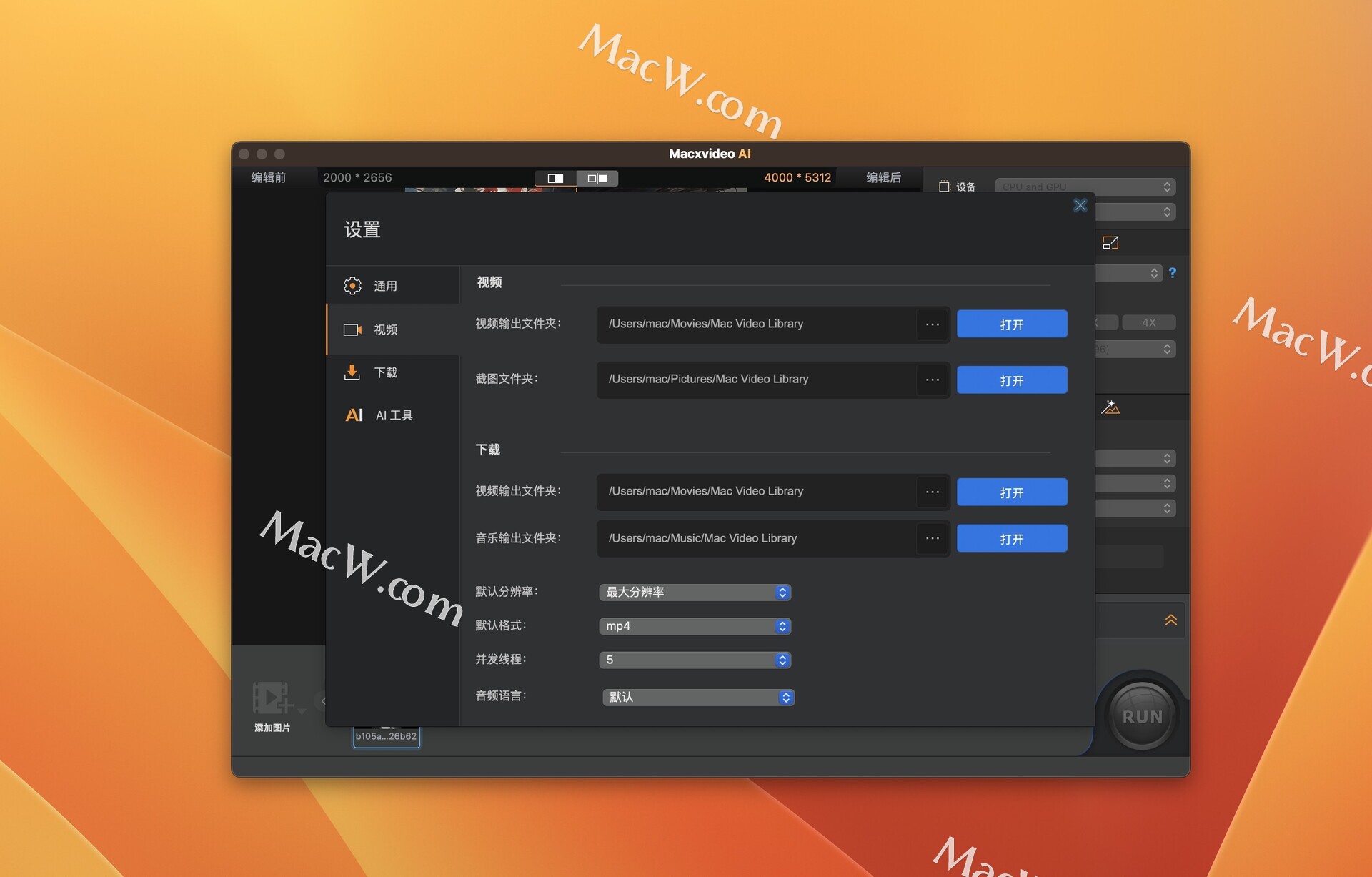Click the camera icon beside 视频

pos(352,330)
